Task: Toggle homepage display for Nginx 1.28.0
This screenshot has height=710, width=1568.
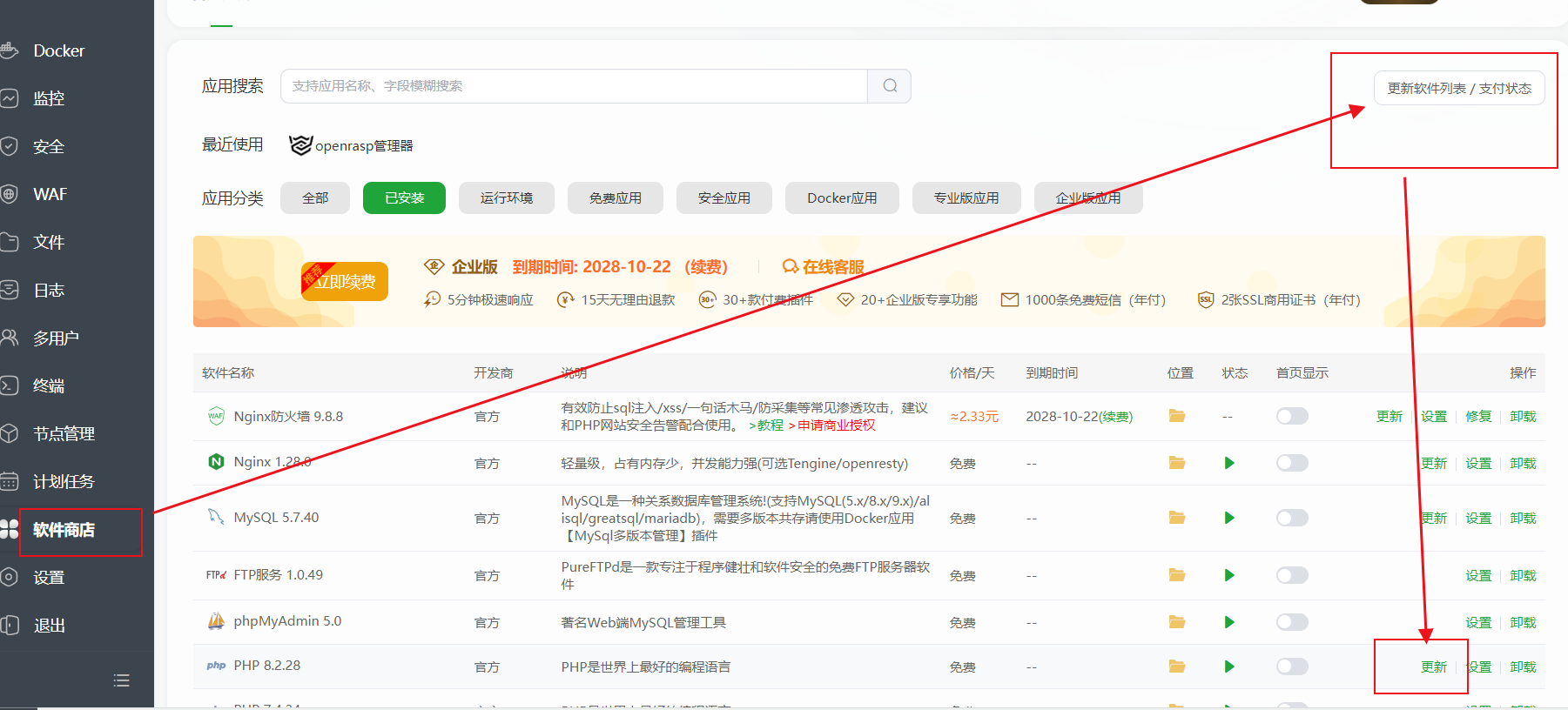Action: (x=1292, y=463)
